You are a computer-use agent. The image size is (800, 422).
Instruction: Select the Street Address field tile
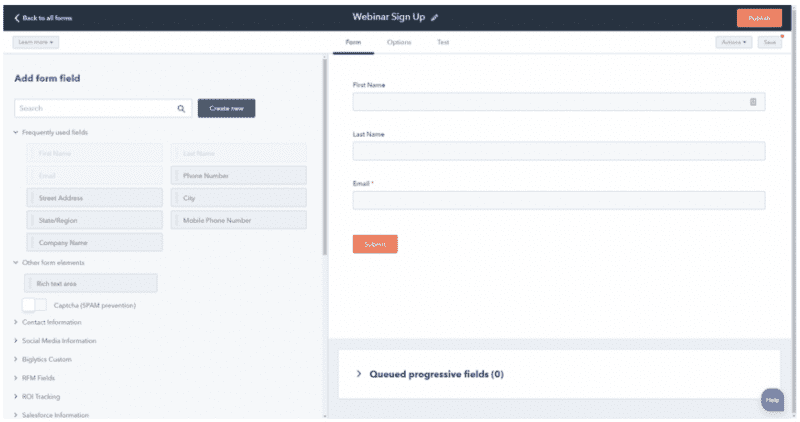click(94, 198)
